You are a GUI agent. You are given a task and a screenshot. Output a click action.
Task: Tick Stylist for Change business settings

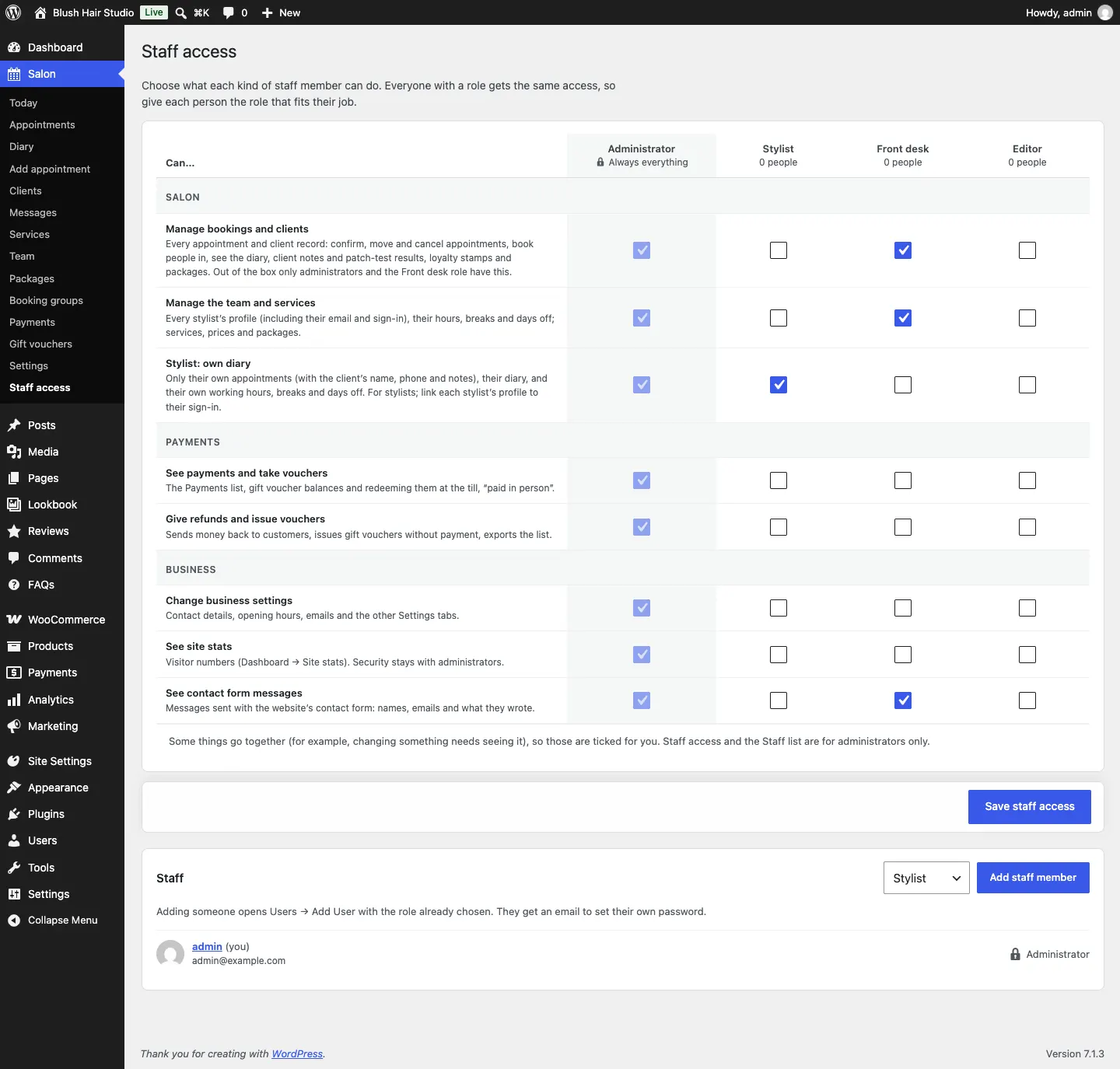[779, 608]
